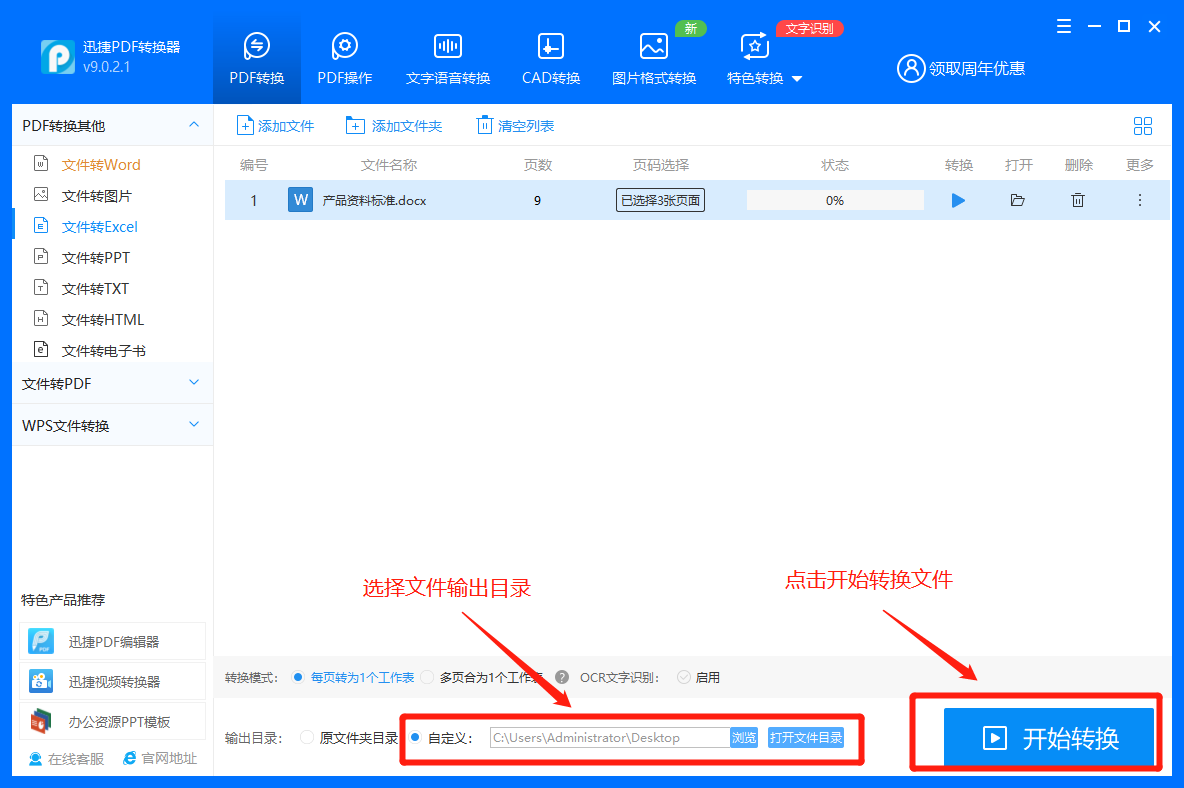Image resolution: width=1184 pixels, height=788 pixels.
Task: Open 官网地址 website link
Action: [160, 759]
